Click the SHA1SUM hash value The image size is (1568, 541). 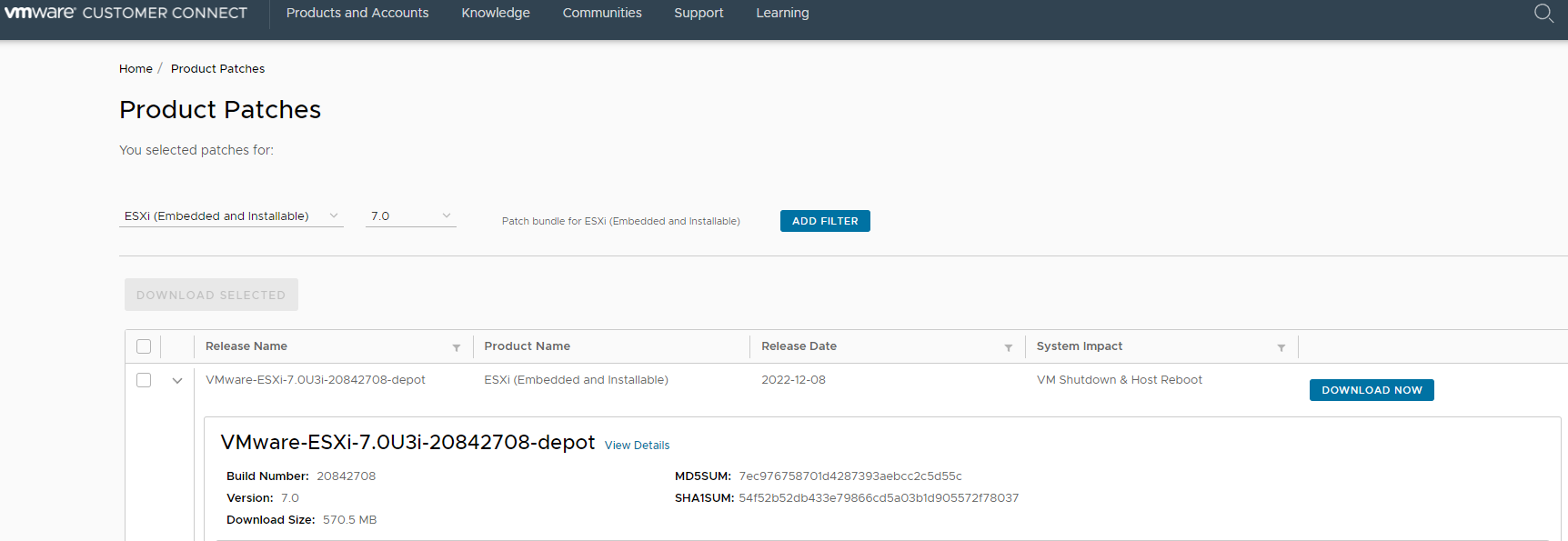879,498
